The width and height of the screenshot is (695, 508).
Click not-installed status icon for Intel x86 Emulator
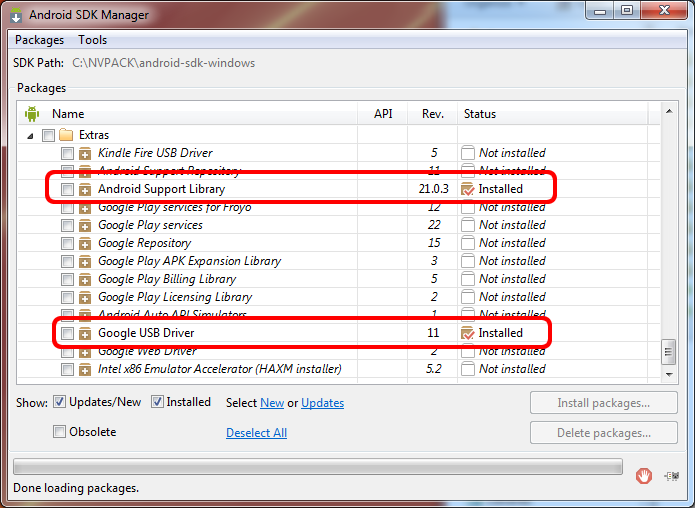pyautogui.click(x=468, y=369)
